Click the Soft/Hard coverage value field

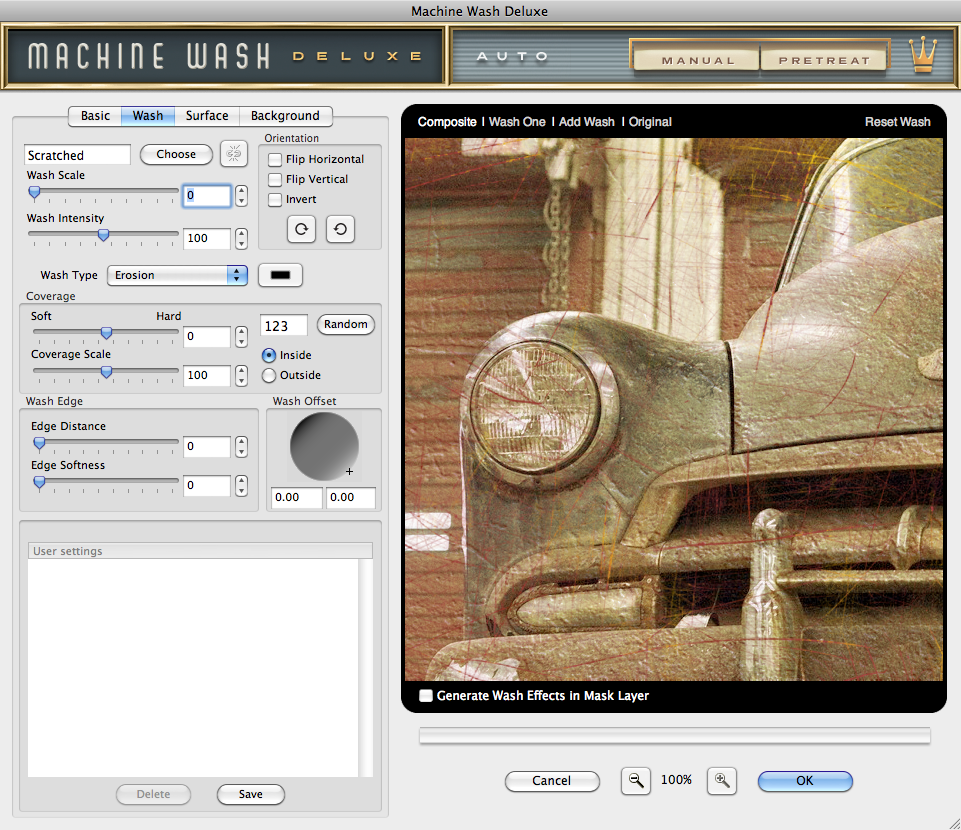(x=207, y=337)
